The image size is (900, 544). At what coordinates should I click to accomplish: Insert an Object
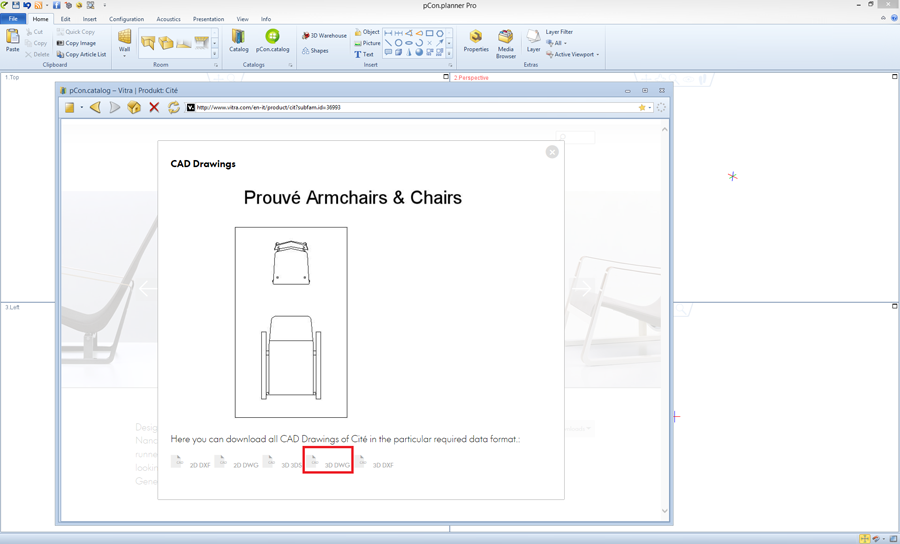[x=367, y=32]
